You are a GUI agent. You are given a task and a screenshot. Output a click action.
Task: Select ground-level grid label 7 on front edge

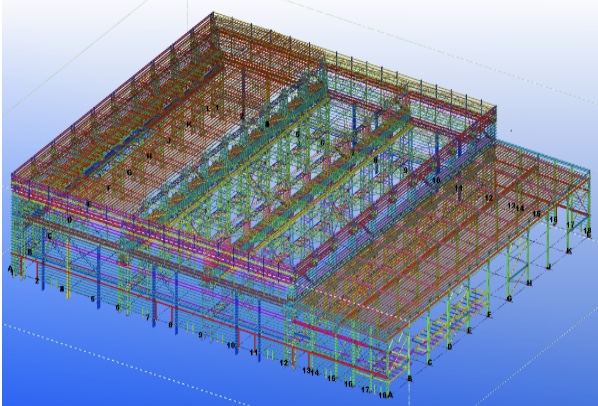(x=148, y=317)
